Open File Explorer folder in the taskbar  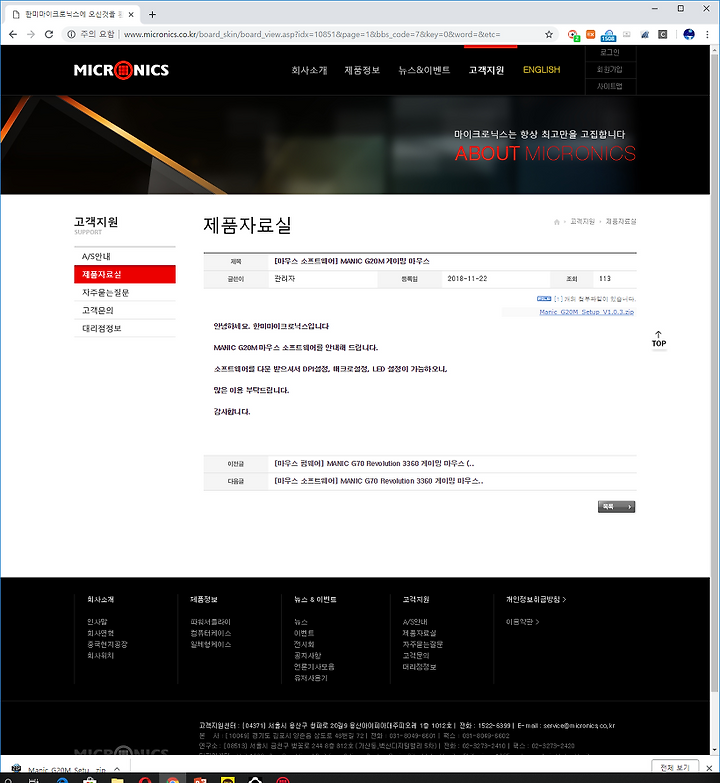point(117,780)
